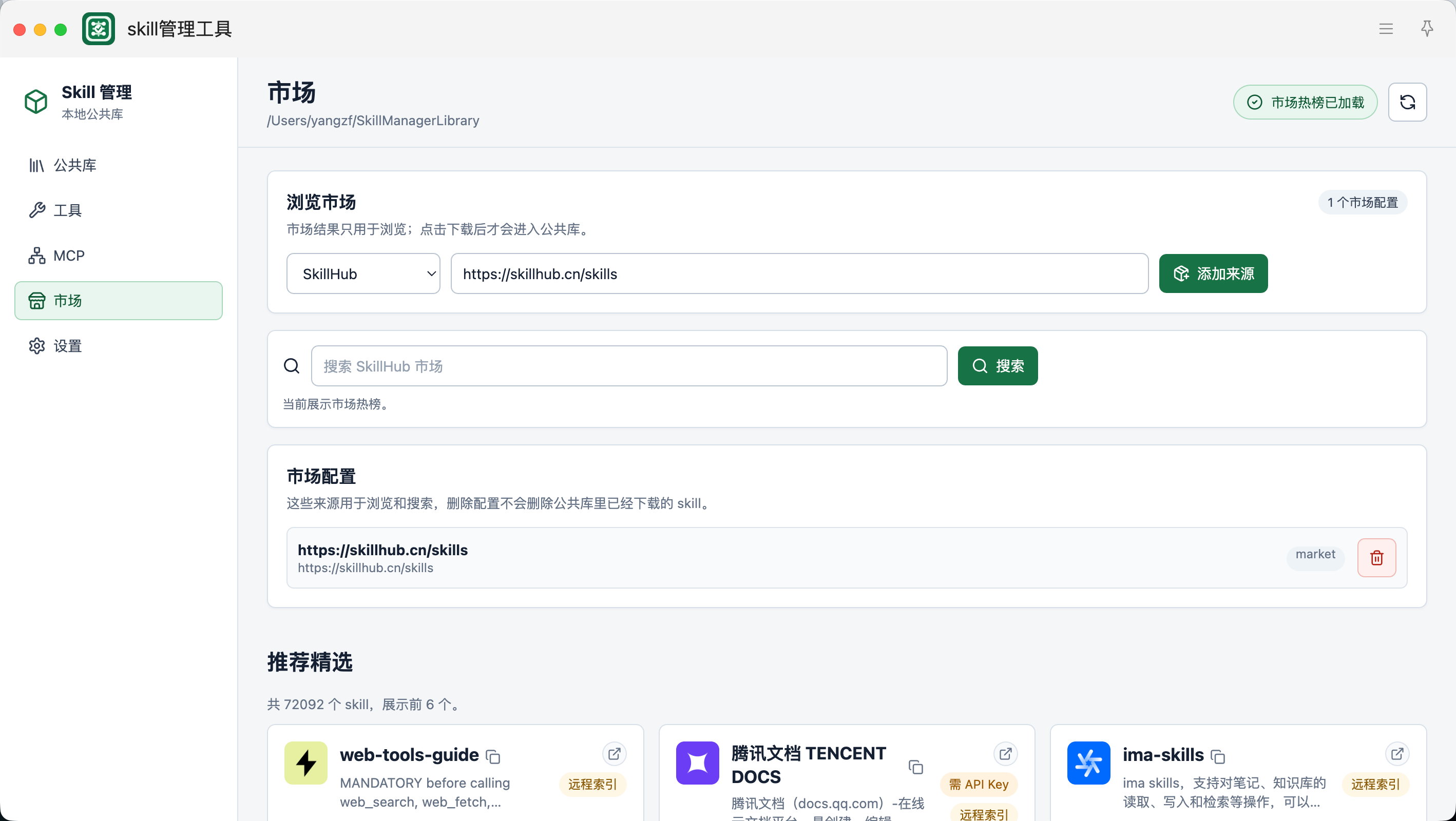Select the 市场 sidebar item
Viewport: 1456px width, 821px height.
click(x=119, y=301)
